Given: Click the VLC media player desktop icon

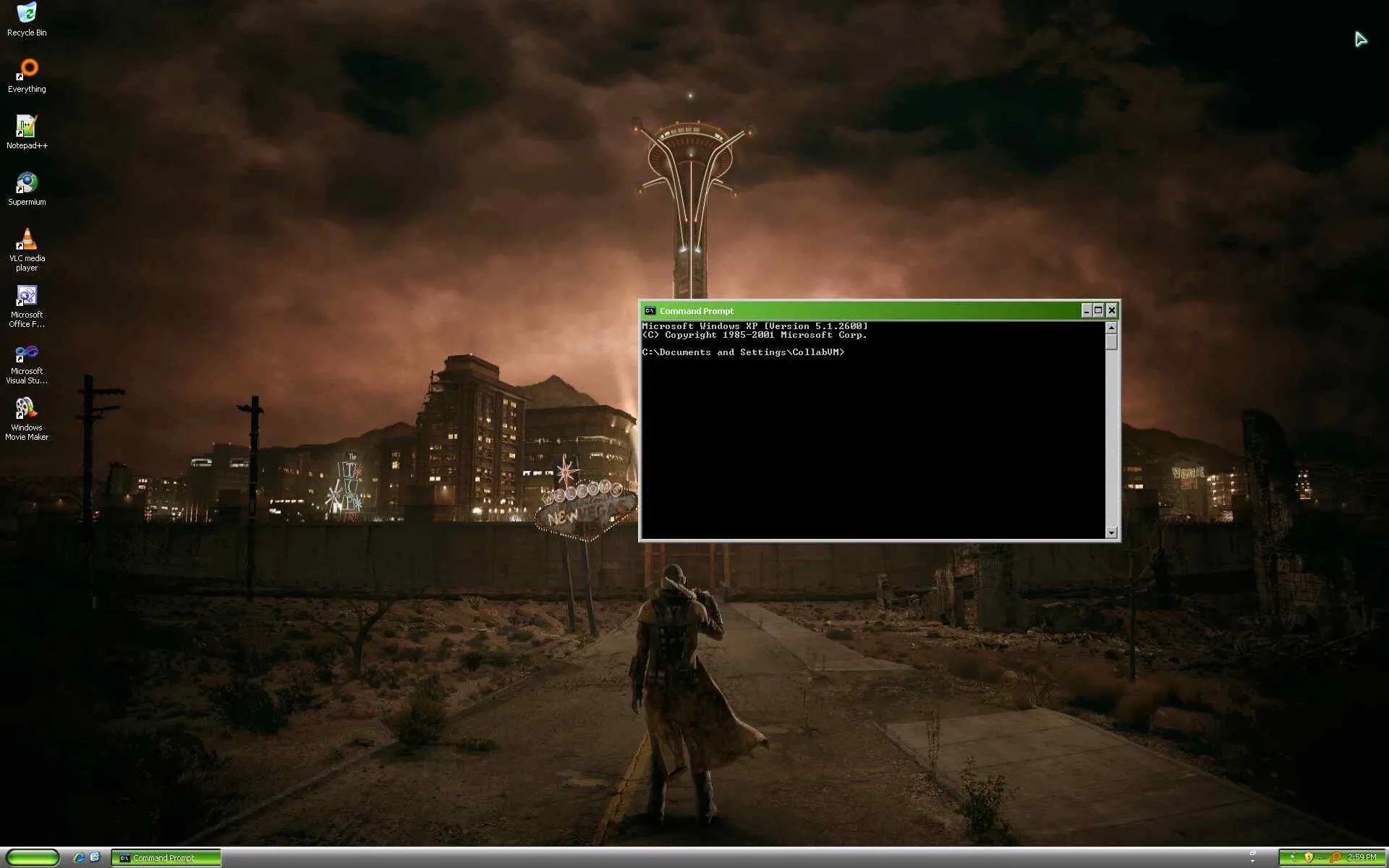Looking at the screenshot, I should click(x=27, y=239).
